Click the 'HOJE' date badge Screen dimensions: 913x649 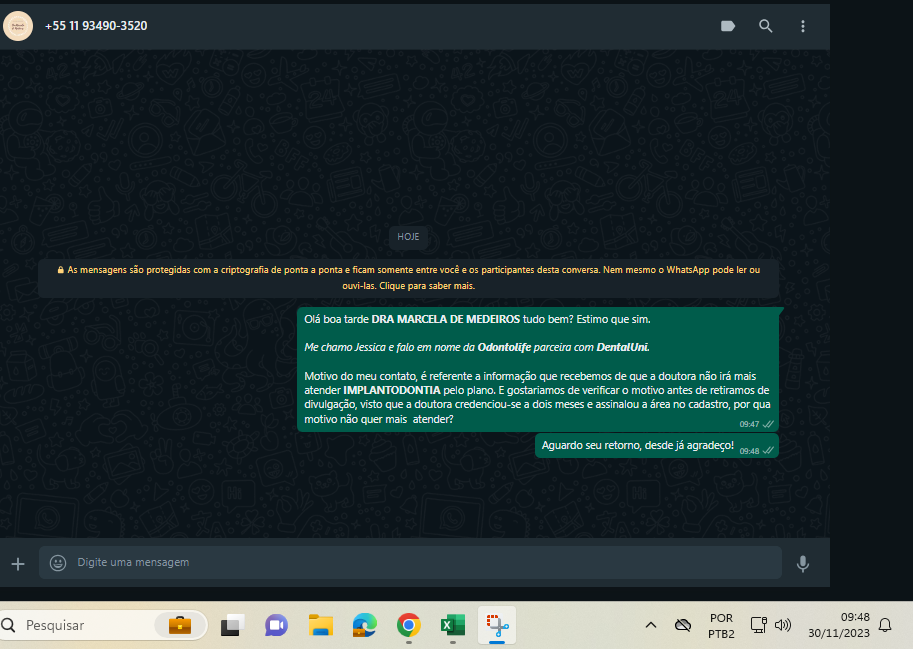coord(408,237)
